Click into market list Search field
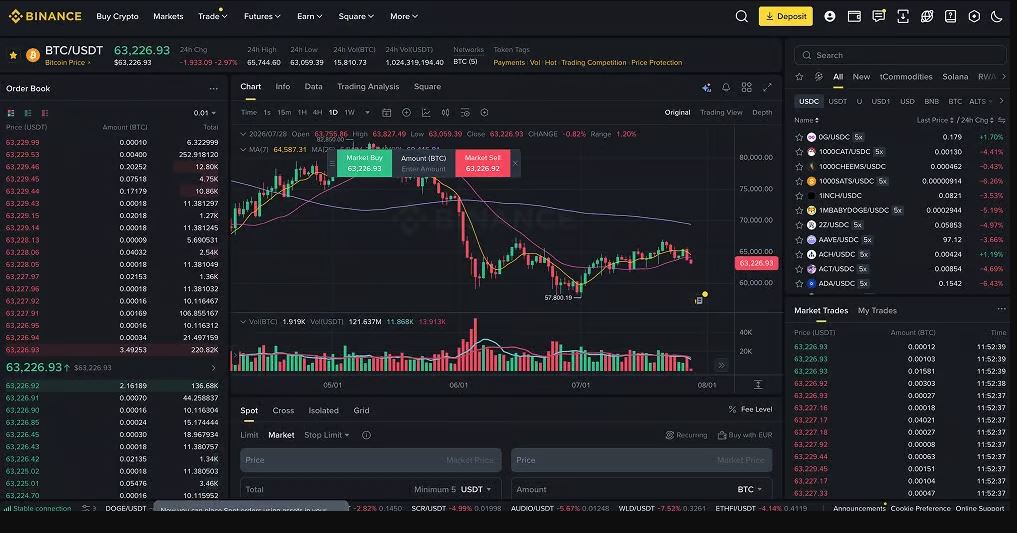The image size is (1017, 533). pyautogui.click(x=900, y=55)
